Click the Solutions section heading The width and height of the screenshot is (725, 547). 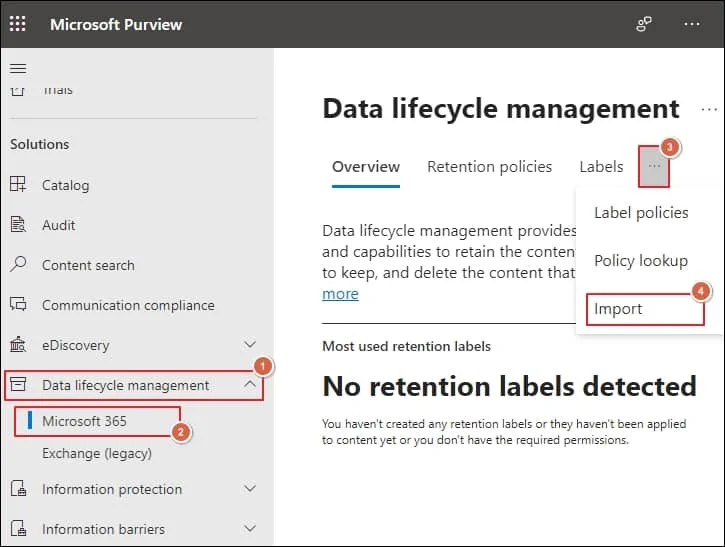point(40,144)
